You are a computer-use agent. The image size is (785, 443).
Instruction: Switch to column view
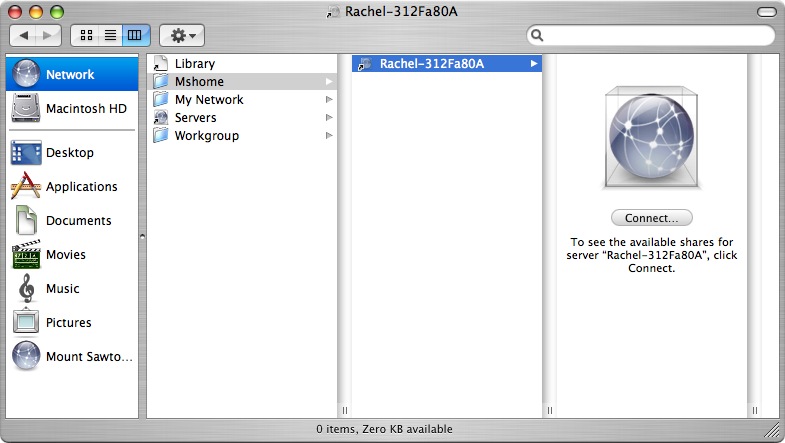click(x=135, y=35)
